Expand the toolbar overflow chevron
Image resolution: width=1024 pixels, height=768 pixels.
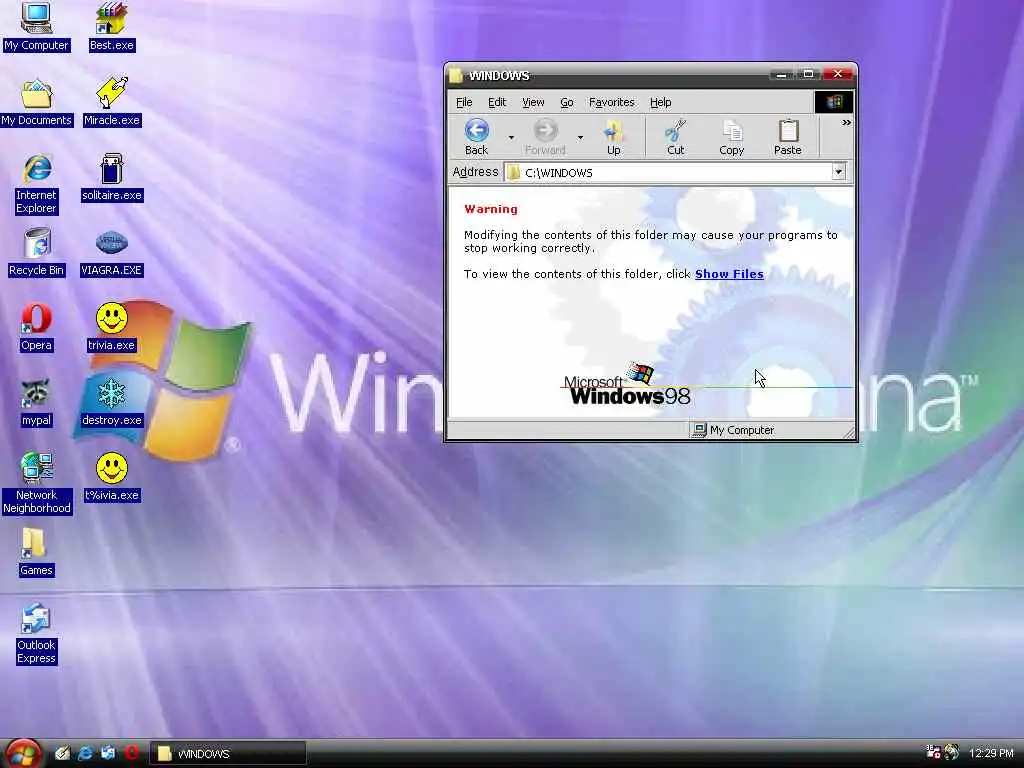846,122
